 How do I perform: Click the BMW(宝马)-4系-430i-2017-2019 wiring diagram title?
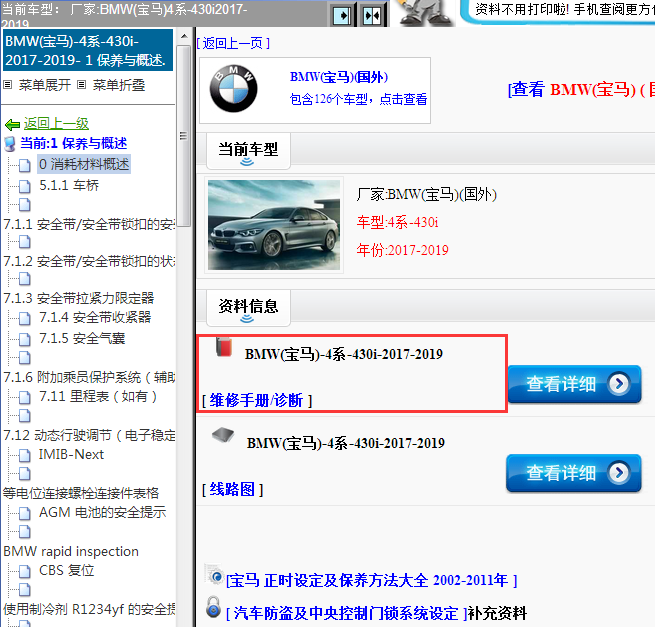[x=345, y=443]
